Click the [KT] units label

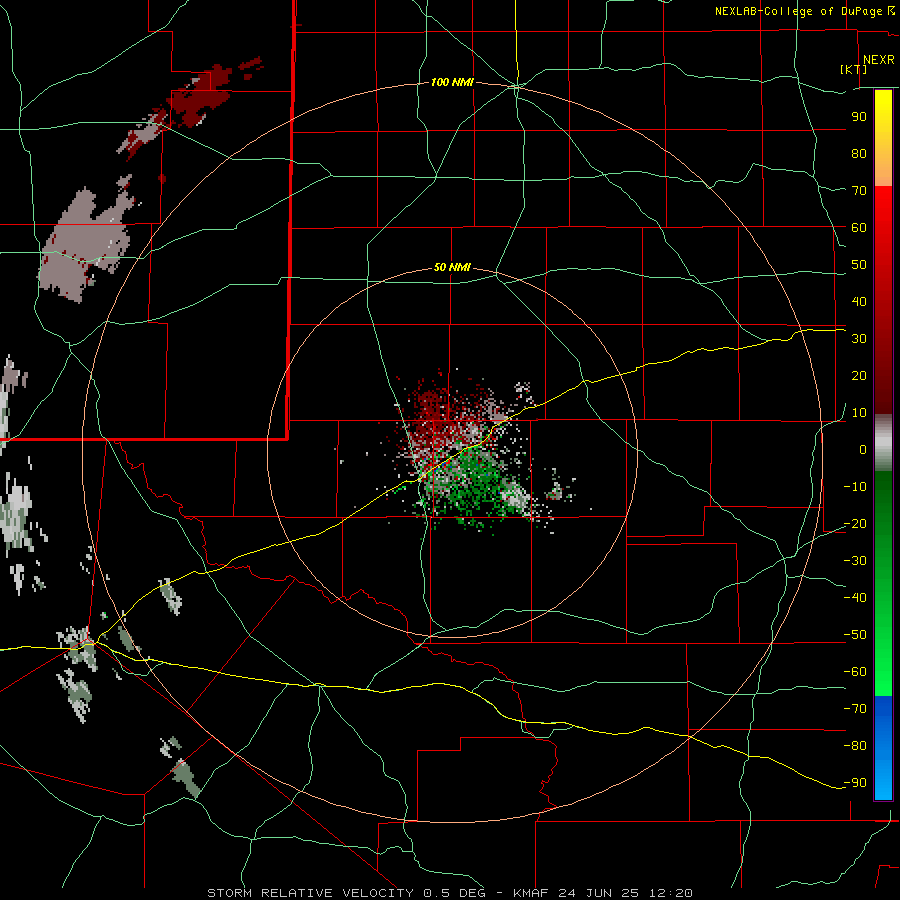pos(854,69)
